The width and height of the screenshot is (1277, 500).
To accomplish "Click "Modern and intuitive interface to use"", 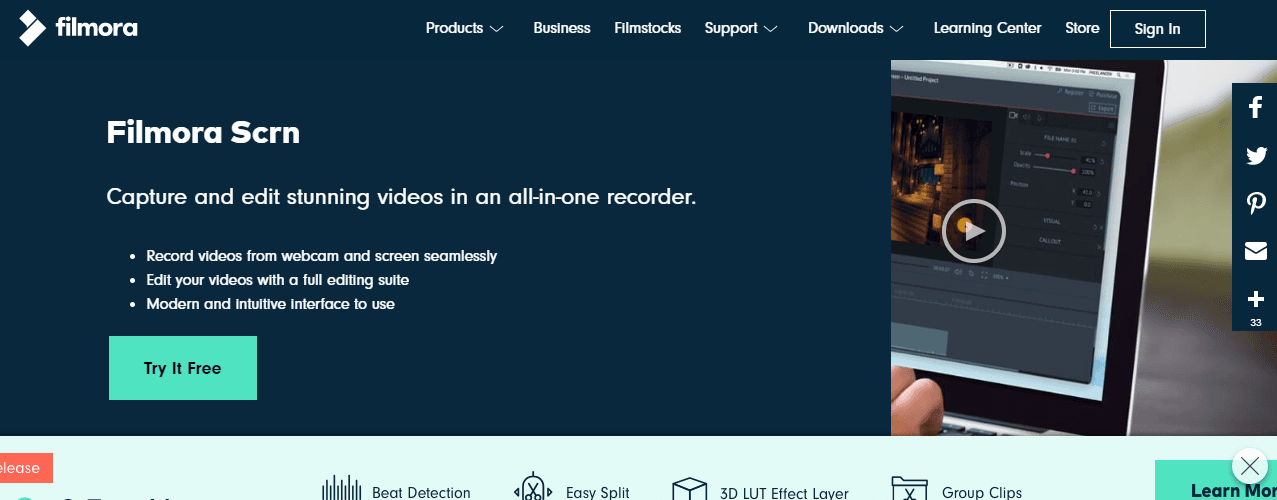I will pos(271,304).
